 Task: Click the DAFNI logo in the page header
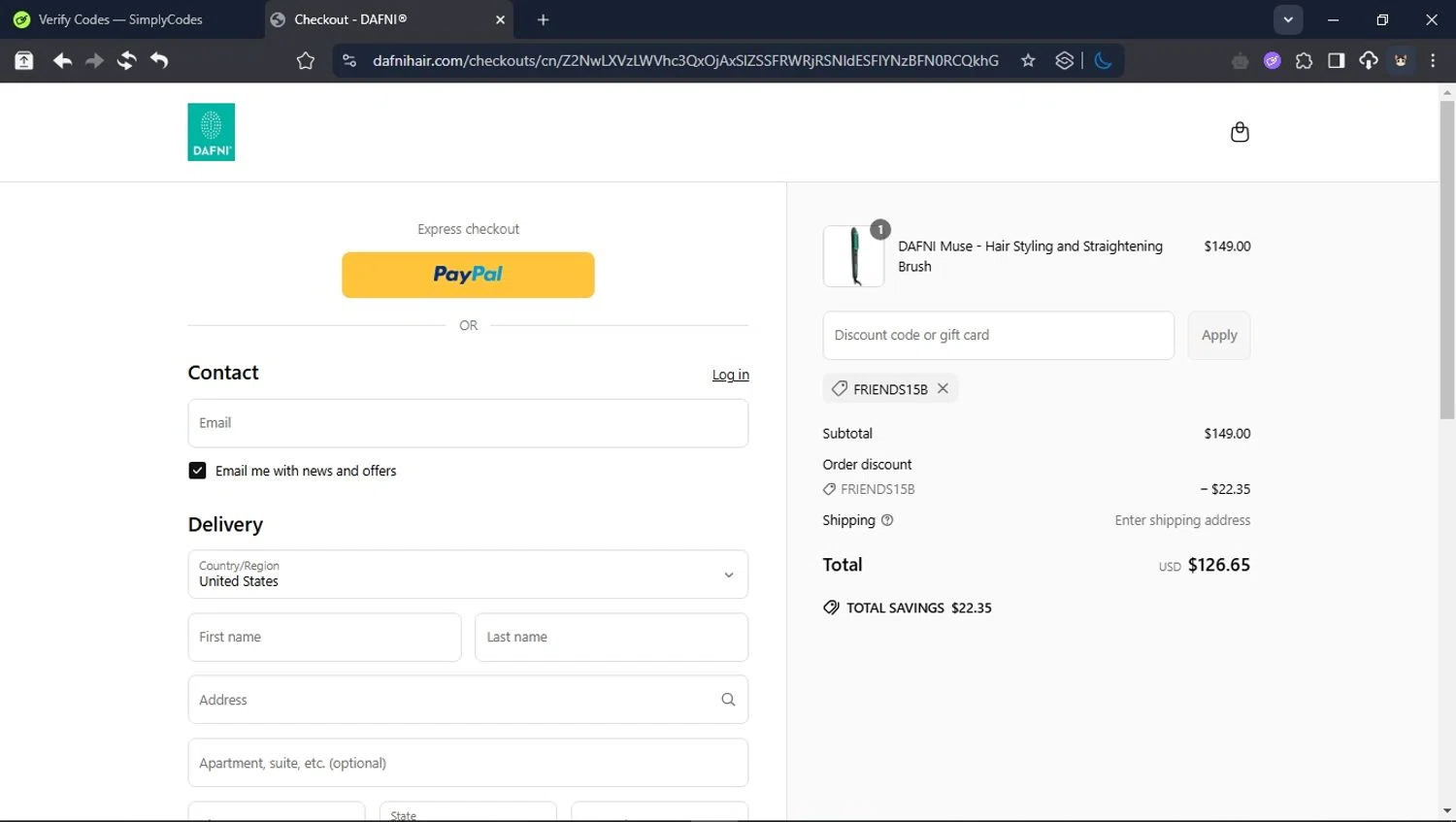coord(211,132)
